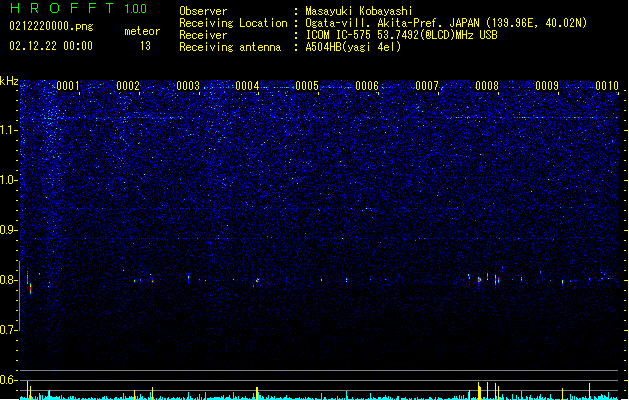The width and height of the screenshot is (629, 400).
Task: Click time marker 0004
Action: 247,86
